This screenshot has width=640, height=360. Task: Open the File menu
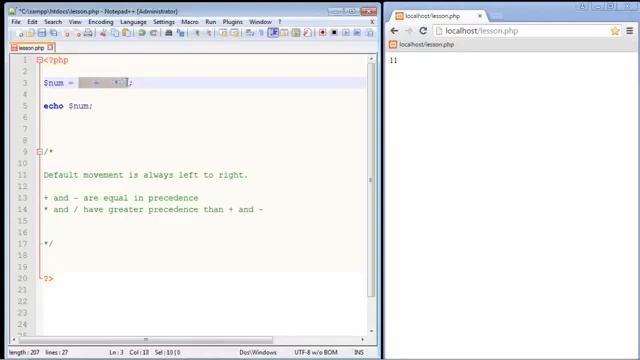click(x=16, y=22)
